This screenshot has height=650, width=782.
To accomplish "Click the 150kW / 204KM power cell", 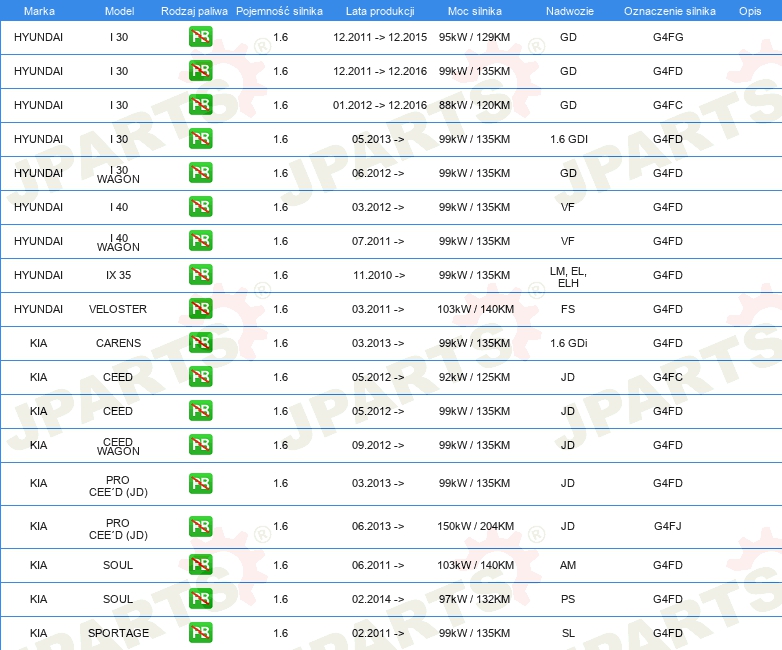I will pyautogui.click(x=475, y=527).
